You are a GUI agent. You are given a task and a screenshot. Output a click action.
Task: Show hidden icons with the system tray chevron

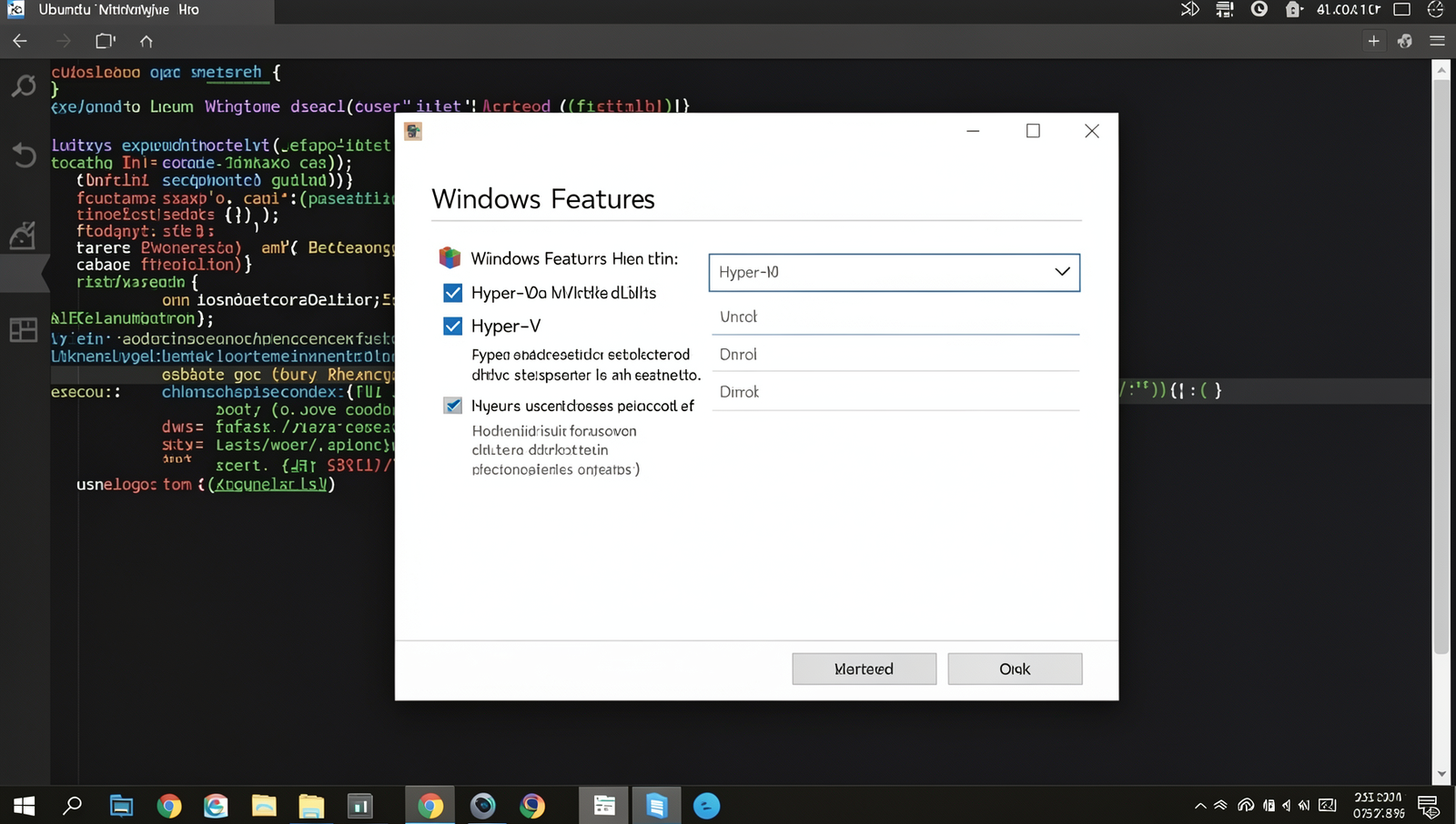pos(1200,806)
